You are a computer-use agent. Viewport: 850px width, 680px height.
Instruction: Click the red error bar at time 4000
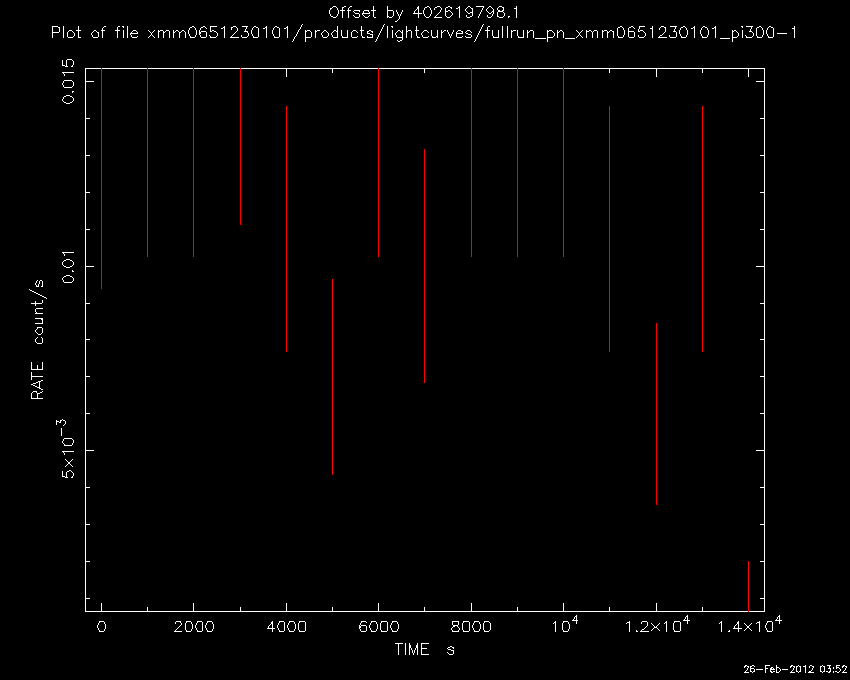(286, 229)
